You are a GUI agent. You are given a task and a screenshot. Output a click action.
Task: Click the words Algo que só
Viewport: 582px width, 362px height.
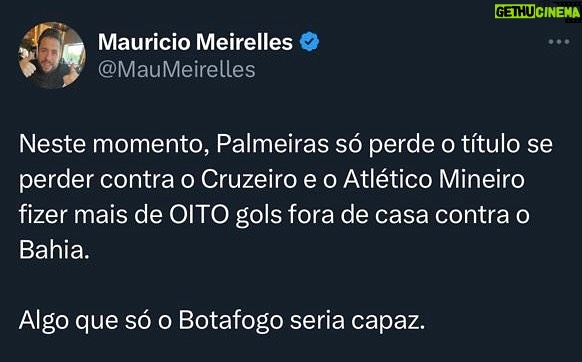coord(85,321)
